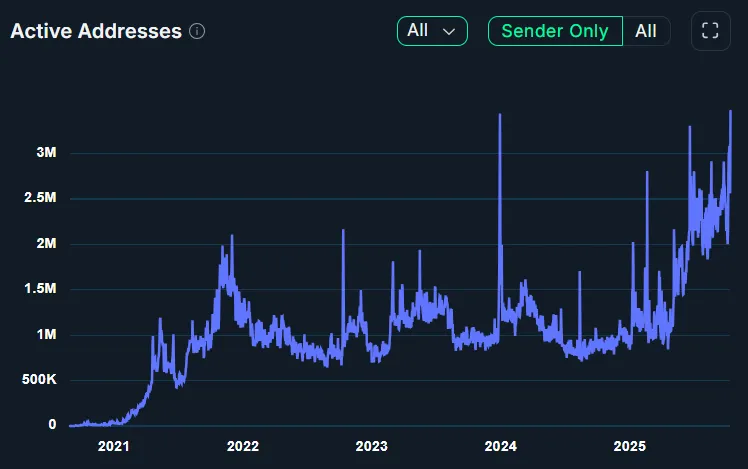Click the 500K y-axis label
This screenshot has width=748, height=469.
tap(38, 380)
